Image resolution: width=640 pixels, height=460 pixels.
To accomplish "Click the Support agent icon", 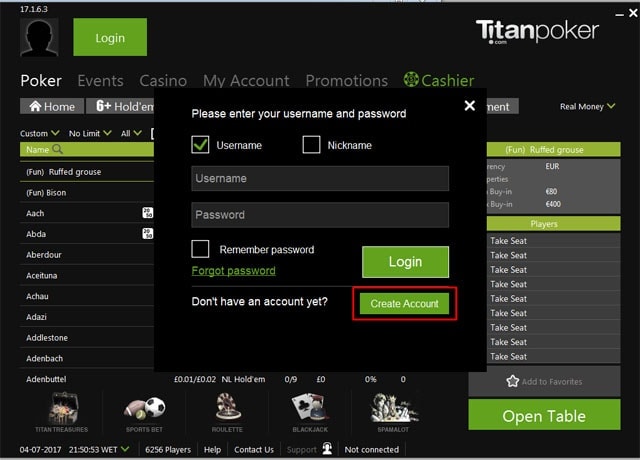I will click(x=327, y=448).
